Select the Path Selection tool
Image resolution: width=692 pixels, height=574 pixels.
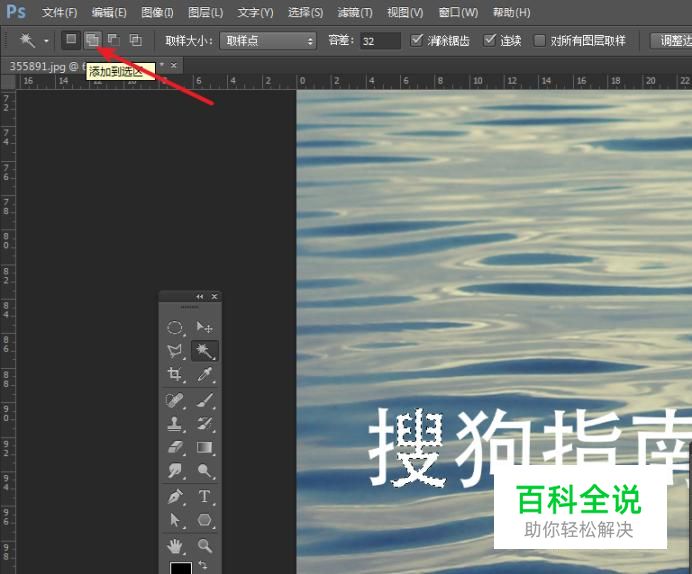pyautogui.click(x=175, y=520)
